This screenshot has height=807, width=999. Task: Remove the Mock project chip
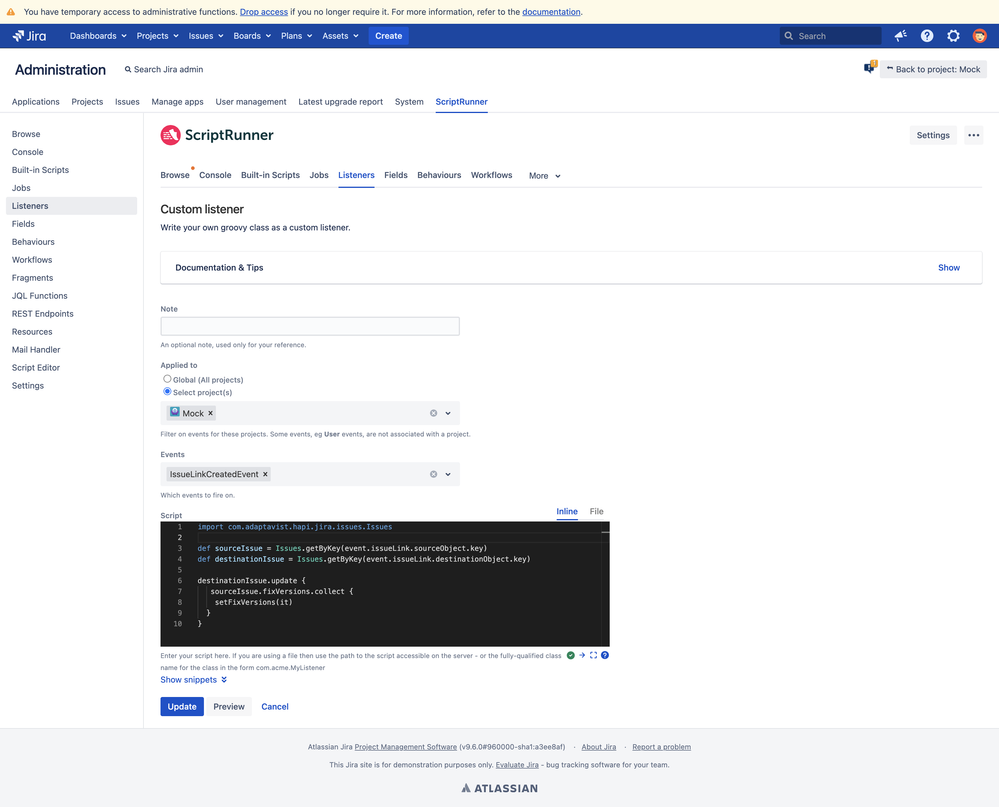click(210, 413)
